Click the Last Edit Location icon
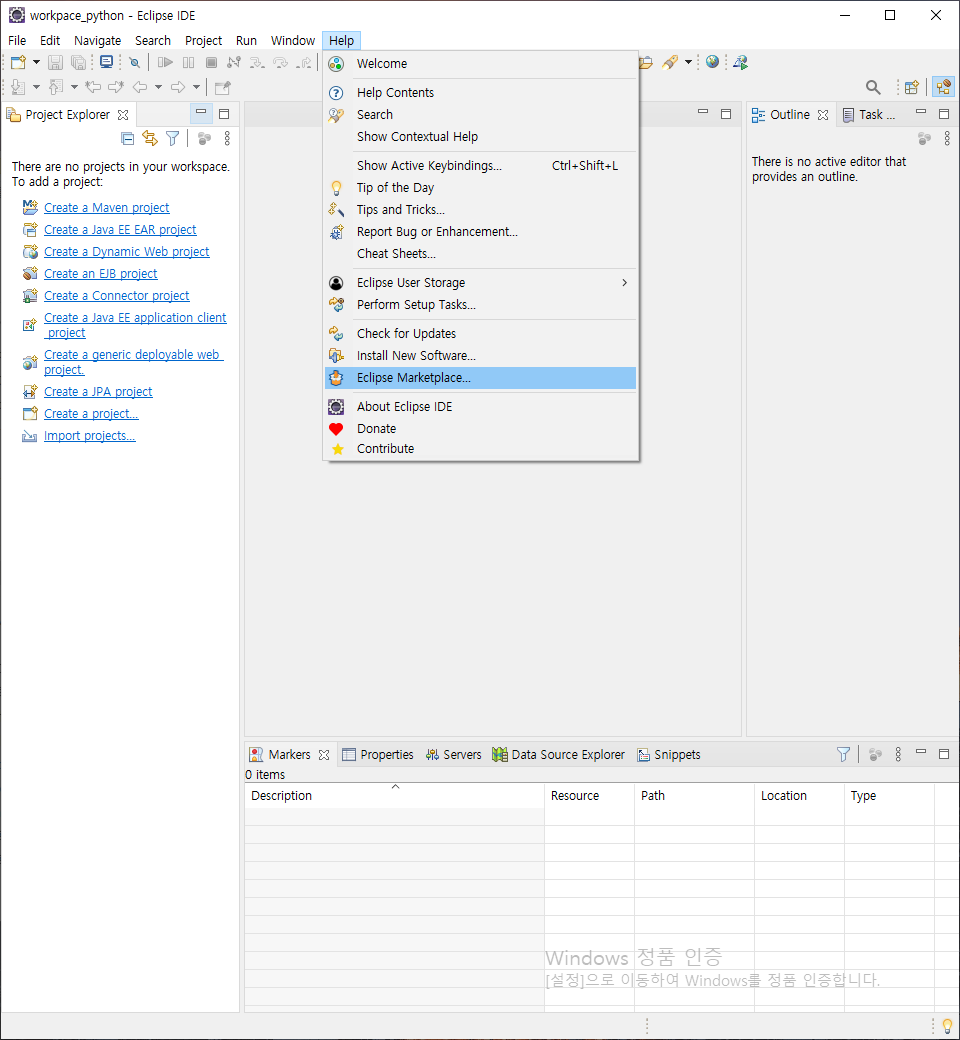Image resolution: width=960 pixels, height=1040 pixels. 93,87
